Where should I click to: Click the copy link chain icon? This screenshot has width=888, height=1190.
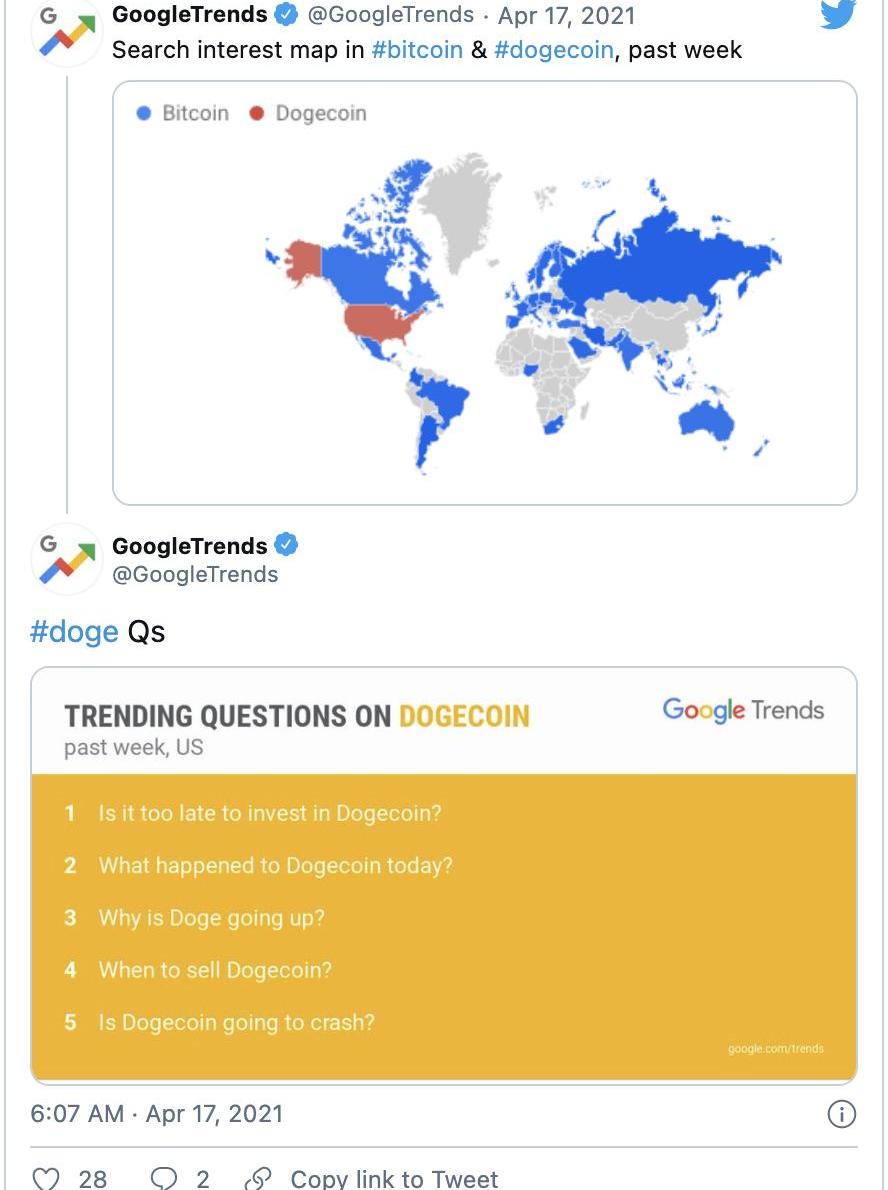(x=258, y=1179)
